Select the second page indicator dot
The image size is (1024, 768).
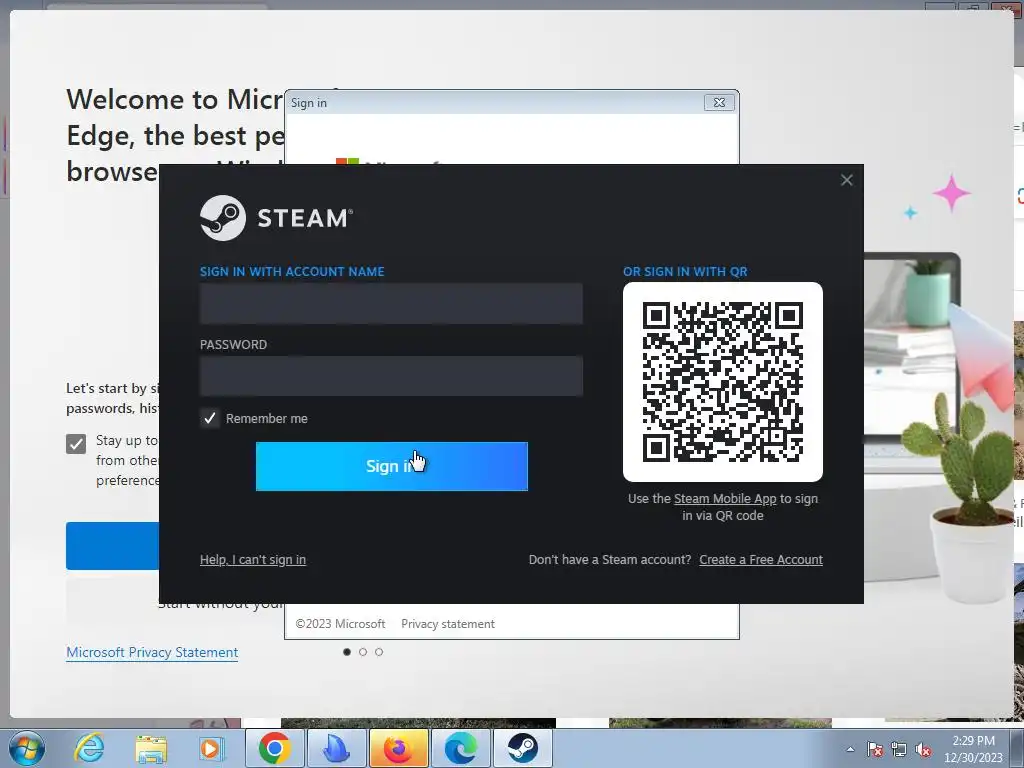[x=363, y=652]
